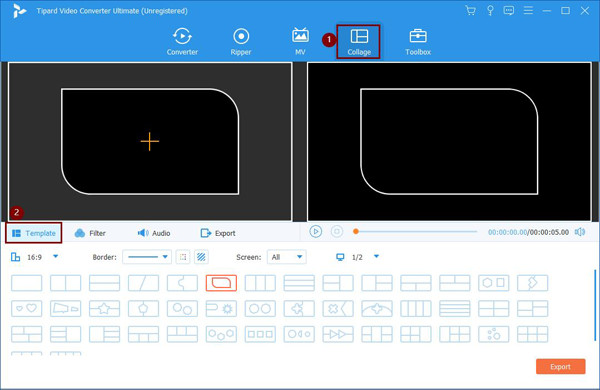This screenshot has width=600, height=390.
Task: Click the shopping cart purchase icon
Action: coord(470,11)
